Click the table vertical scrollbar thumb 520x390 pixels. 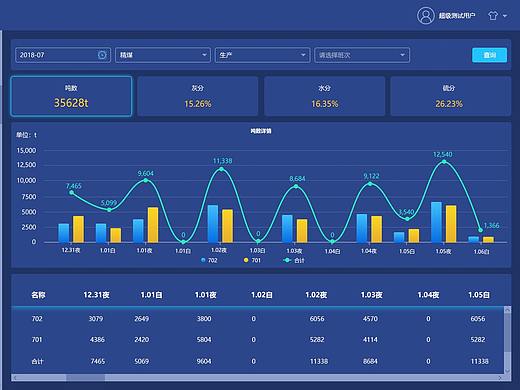pos(507,333)
